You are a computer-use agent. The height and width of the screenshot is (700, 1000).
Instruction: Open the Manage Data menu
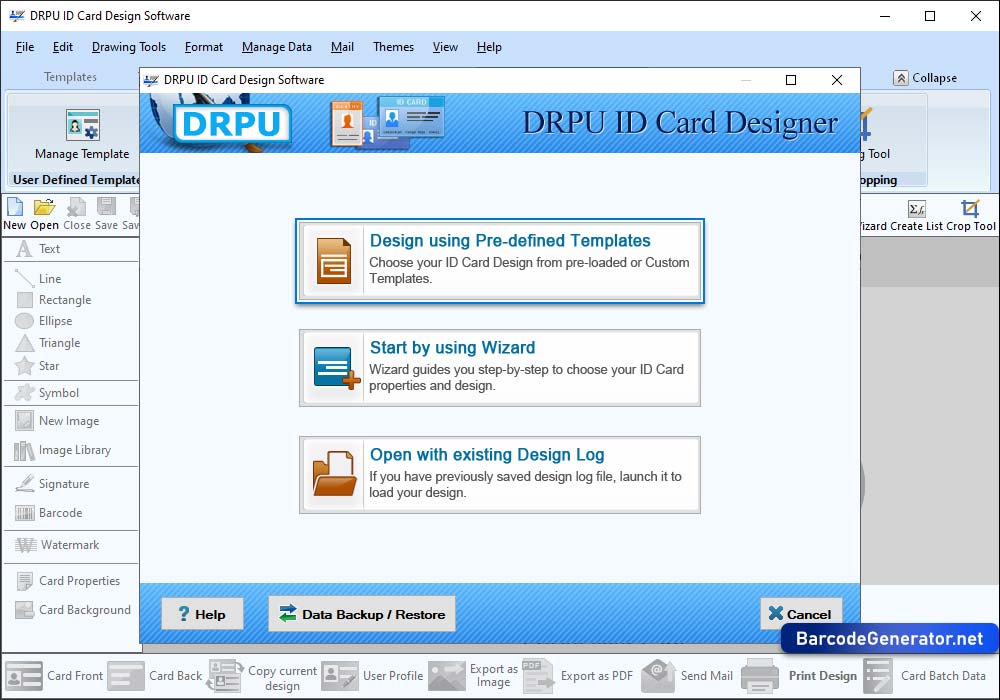click(x=277, y=47)
